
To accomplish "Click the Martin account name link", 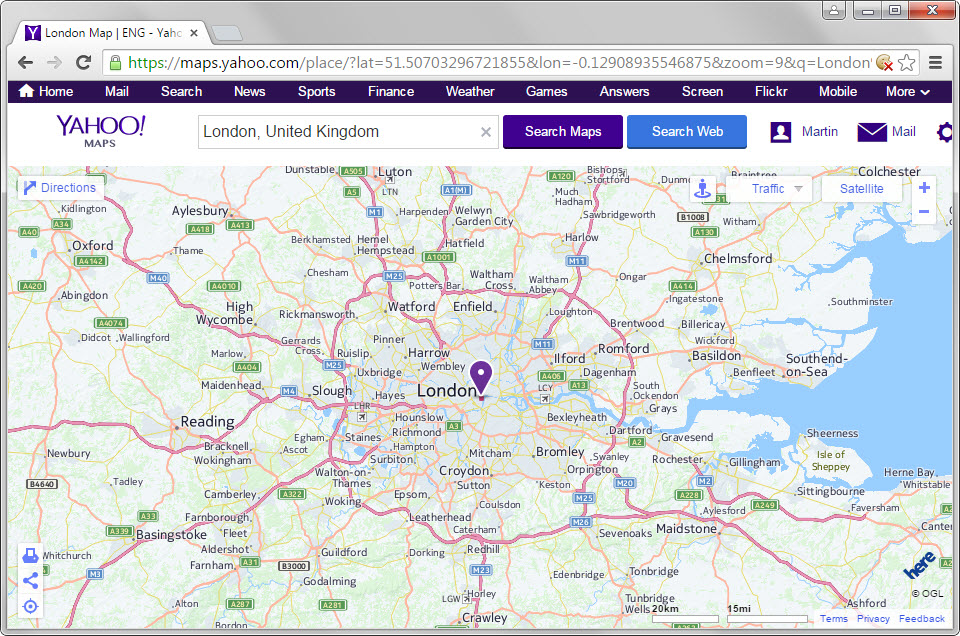I will click(819, 132).
